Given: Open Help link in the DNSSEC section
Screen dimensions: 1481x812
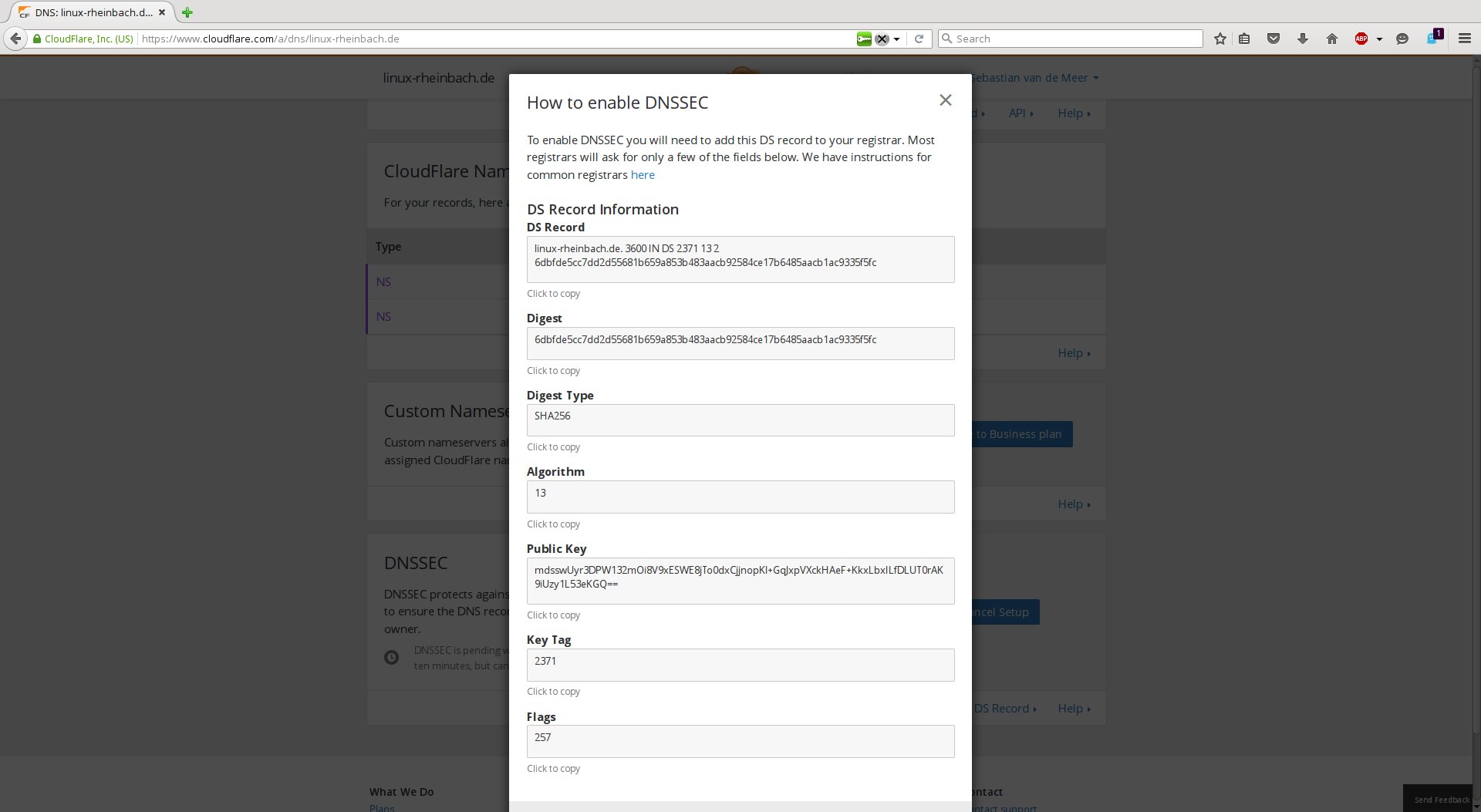Looking at the screenshot, I should [x=1074, y=709].
